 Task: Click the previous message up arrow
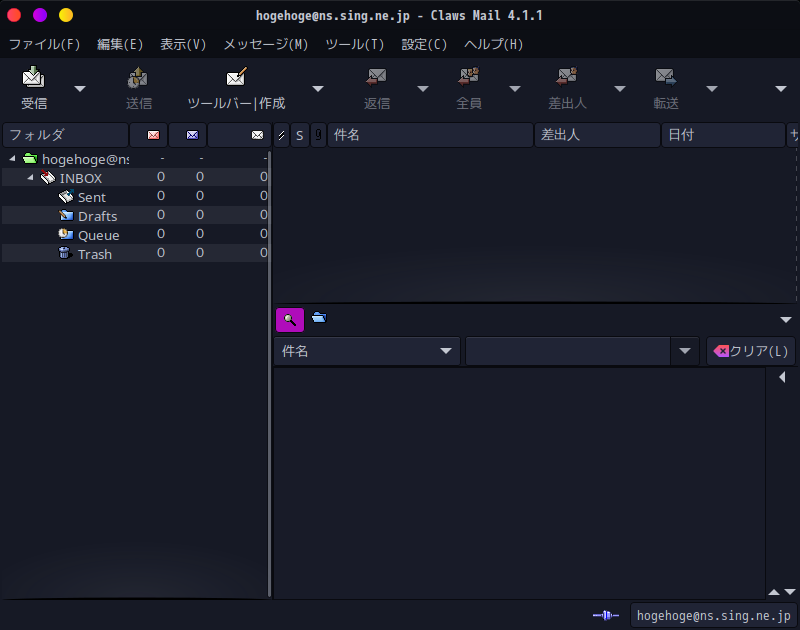(x=774, y=592)
